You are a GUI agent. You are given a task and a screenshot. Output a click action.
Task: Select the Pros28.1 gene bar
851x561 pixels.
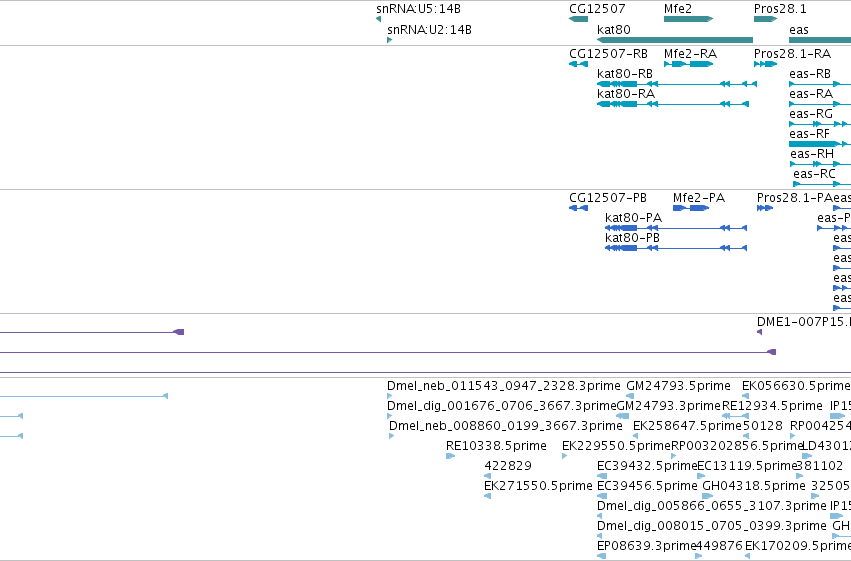[765, 20]
